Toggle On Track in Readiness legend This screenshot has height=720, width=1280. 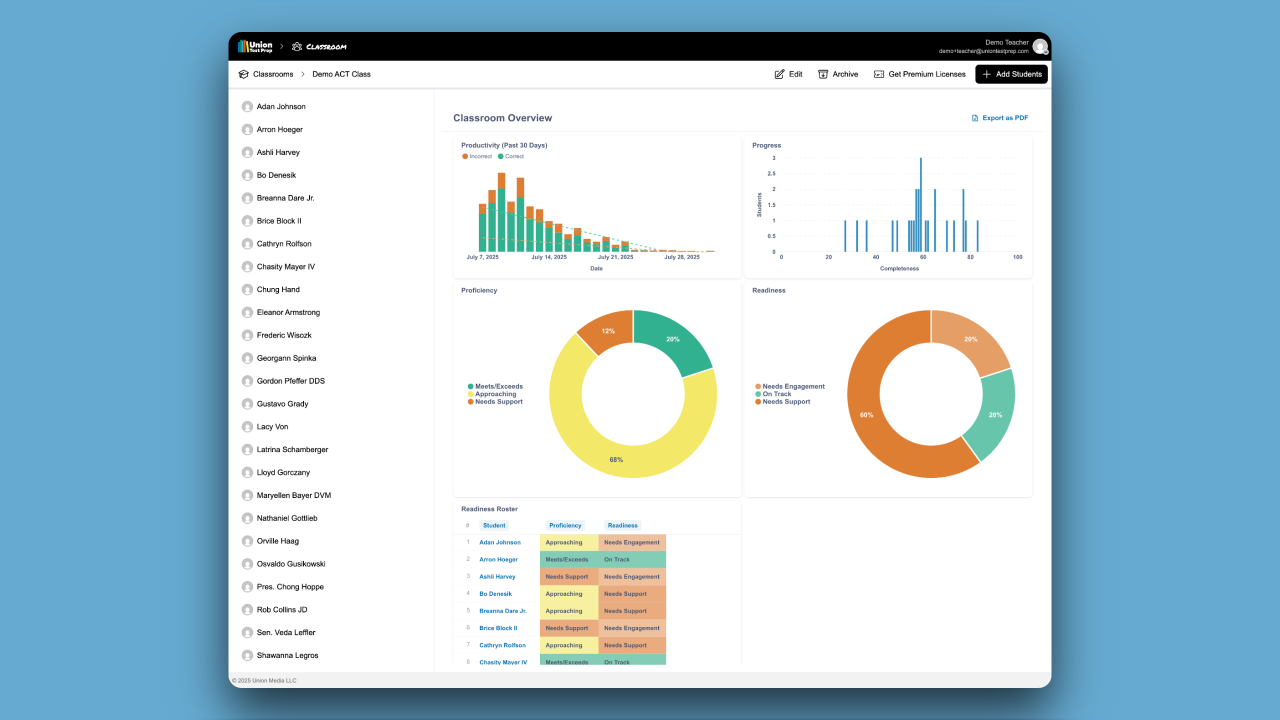(x=773, y=394)
